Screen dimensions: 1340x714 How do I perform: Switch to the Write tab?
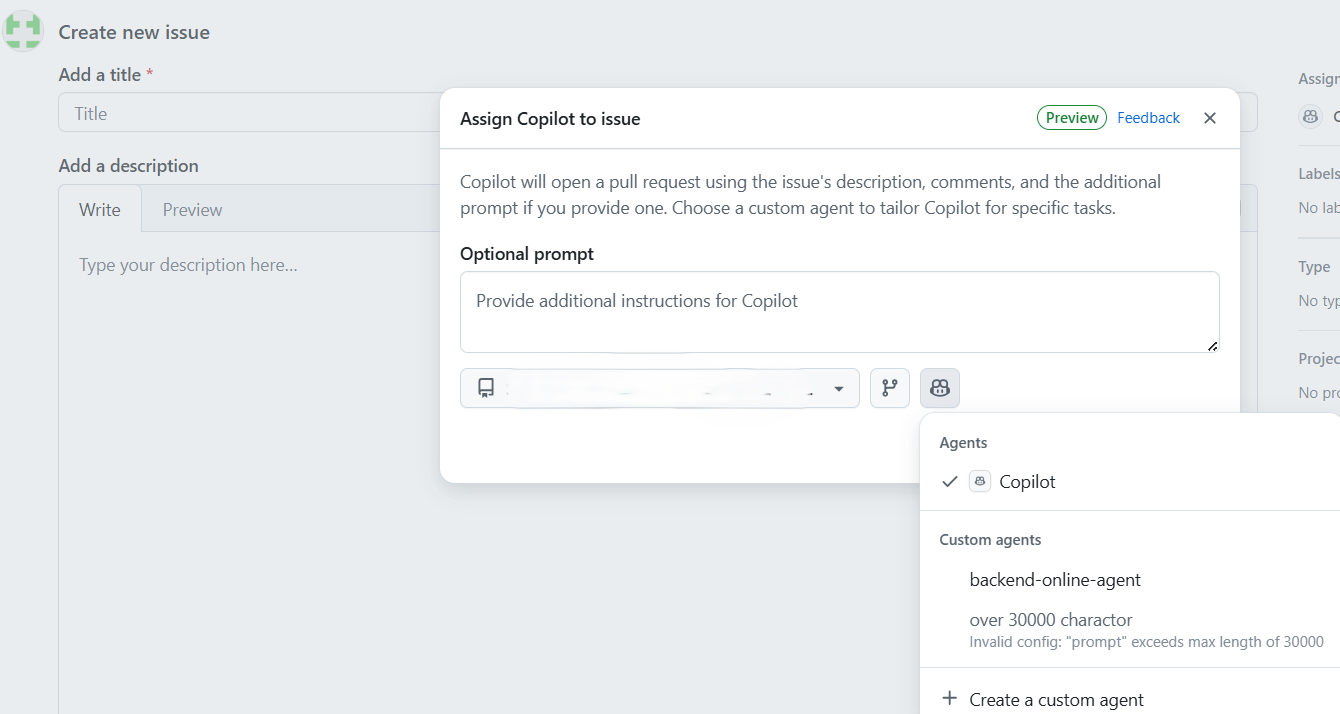(x=100, y=210)
